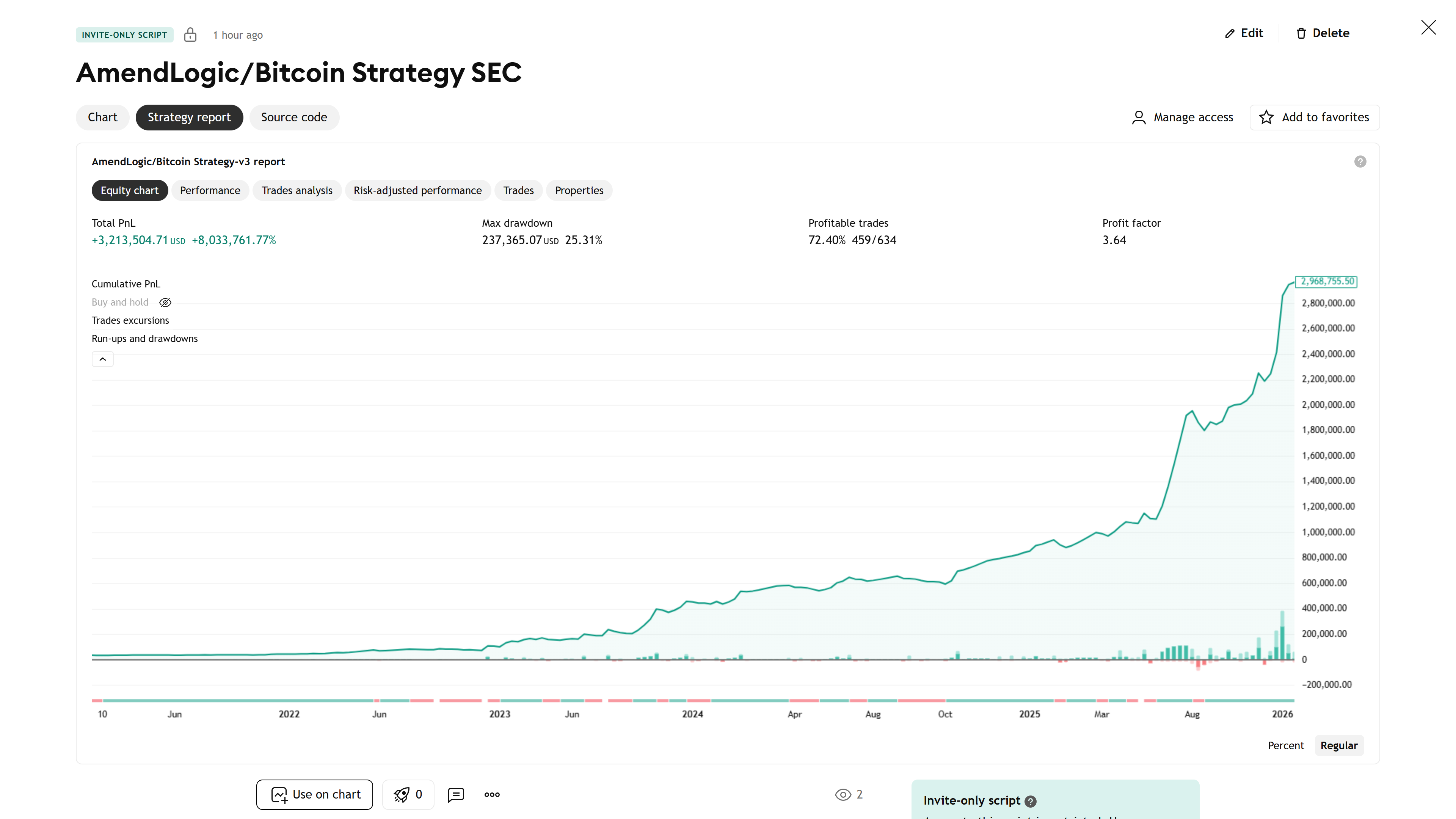Viewport: 1456px width, 819px height.
Task: Click the lock icon beside invite-only badge
Action: coord(190,35)
